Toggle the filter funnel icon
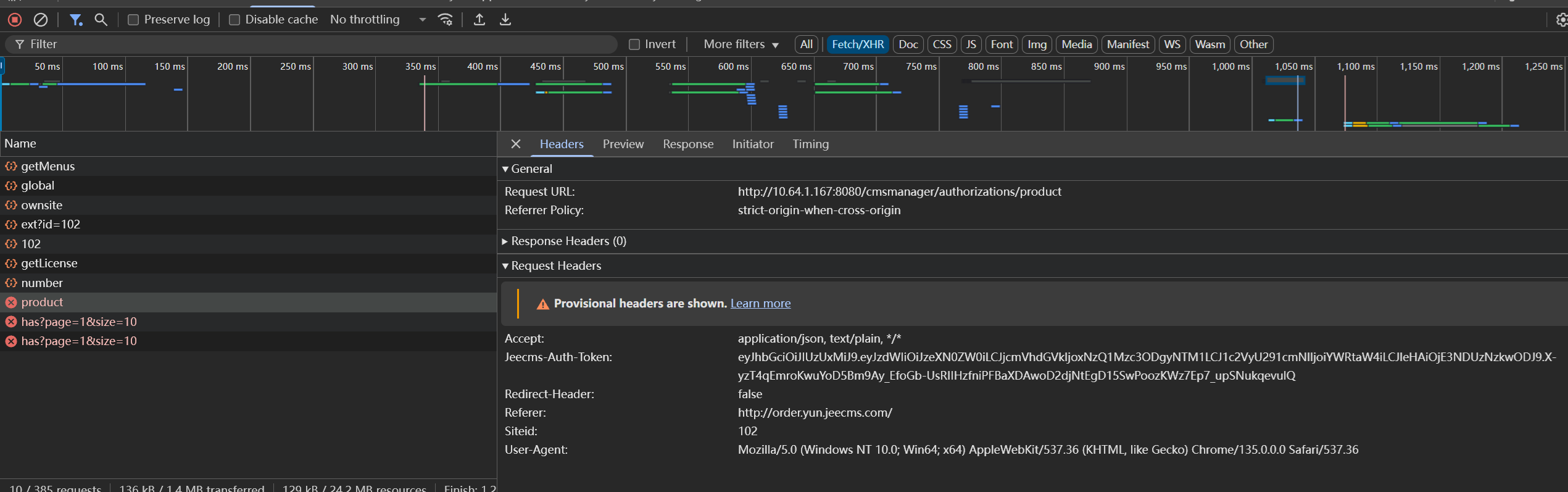The height and width of the screenshot is (492, 1568). 75,20
